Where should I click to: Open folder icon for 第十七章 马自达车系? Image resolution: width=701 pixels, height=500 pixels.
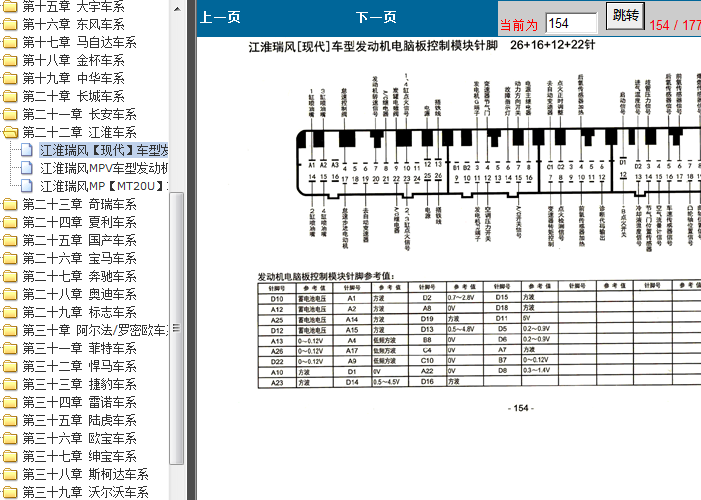click(x=10, y=42)
